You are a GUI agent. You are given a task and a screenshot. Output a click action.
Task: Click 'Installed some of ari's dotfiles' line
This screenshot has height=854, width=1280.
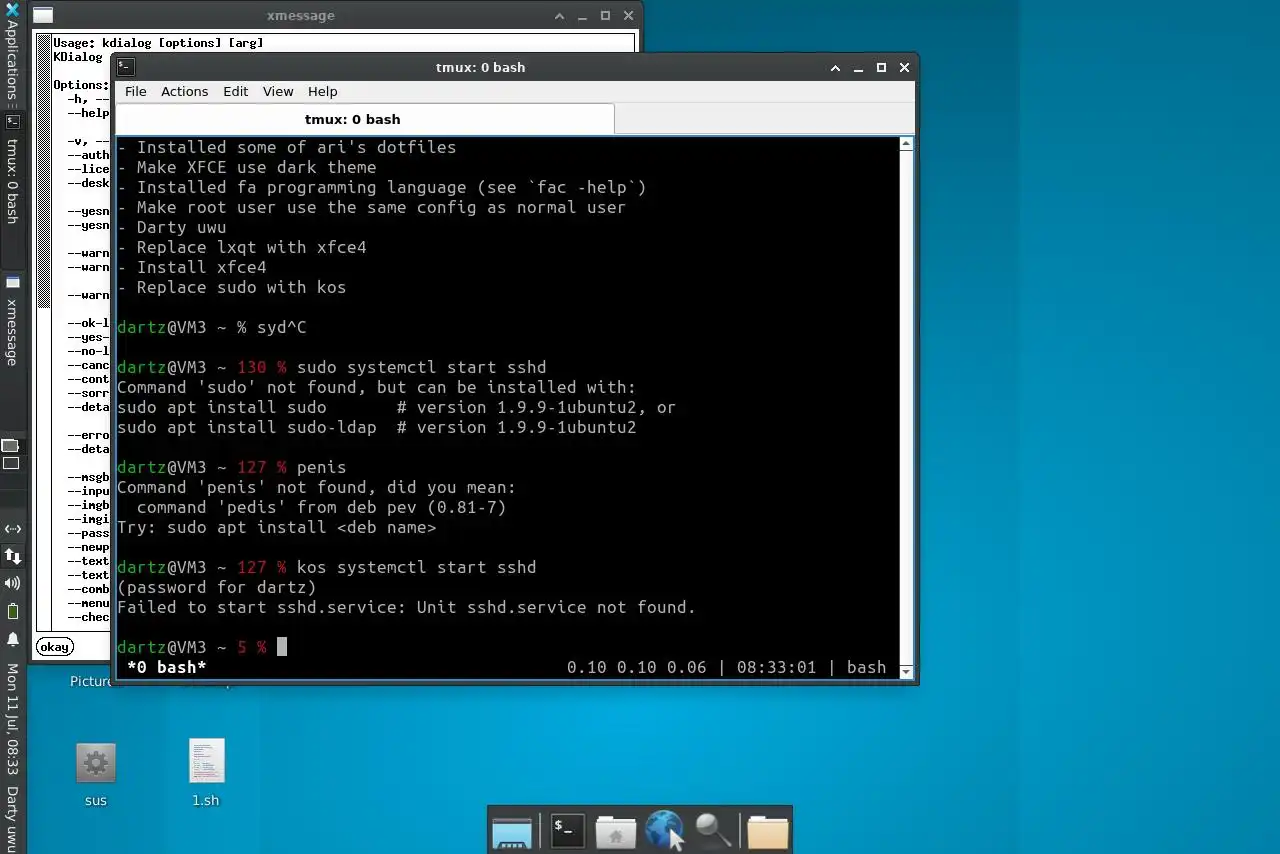coord(287,147)
